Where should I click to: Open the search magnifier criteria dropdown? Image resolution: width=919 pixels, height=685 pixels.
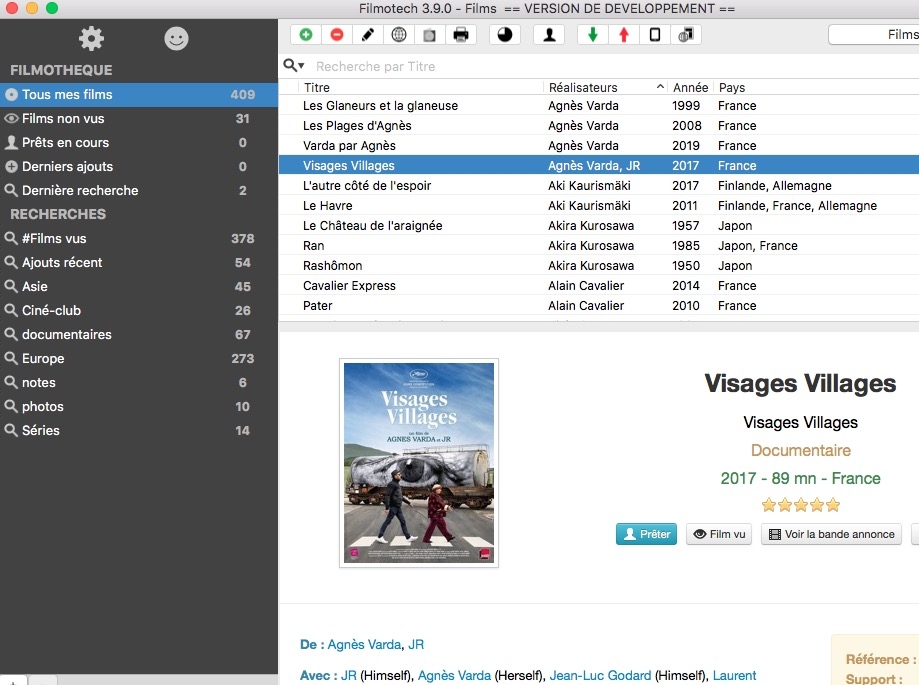point(293,66)
